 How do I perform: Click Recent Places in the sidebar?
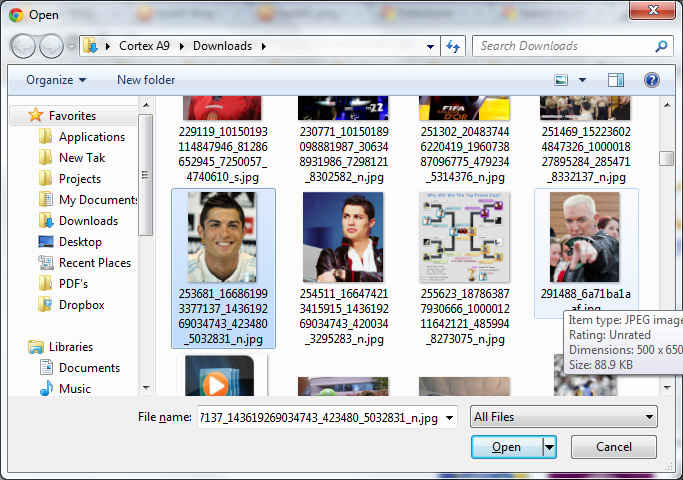pos(94,263)
